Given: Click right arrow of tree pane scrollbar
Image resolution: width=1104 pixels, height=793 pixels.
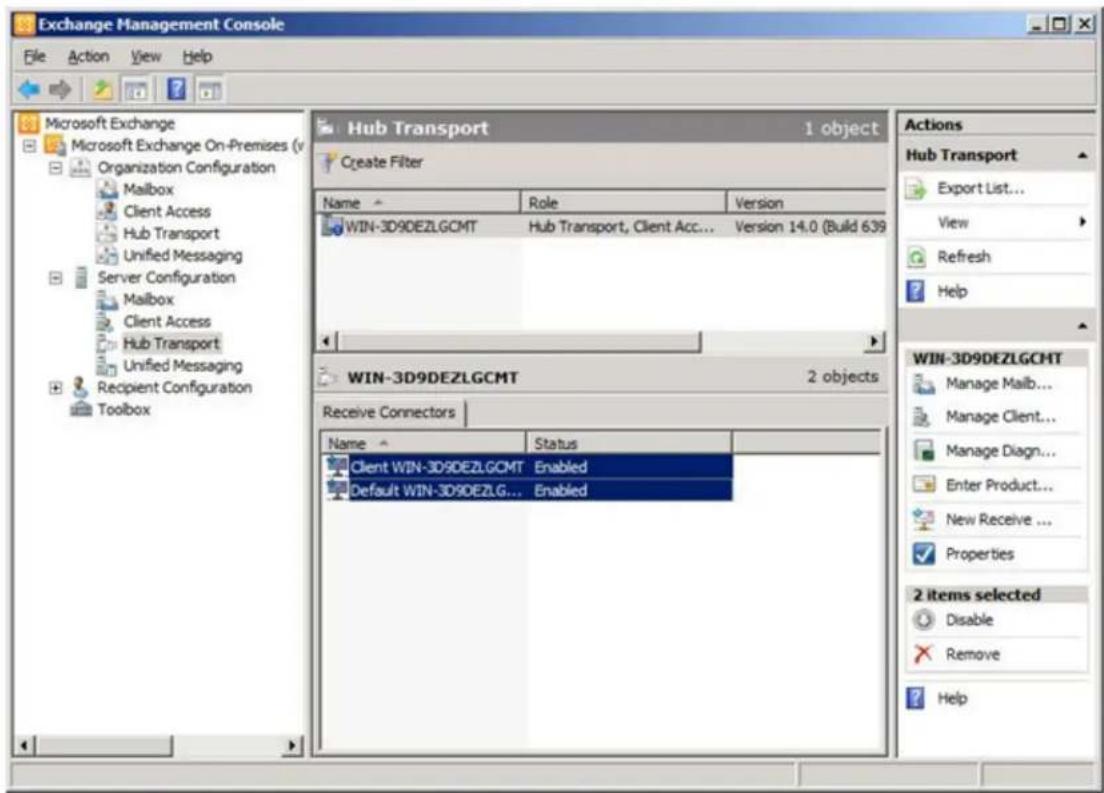Looking at the screenshot, I should [292, 745].
